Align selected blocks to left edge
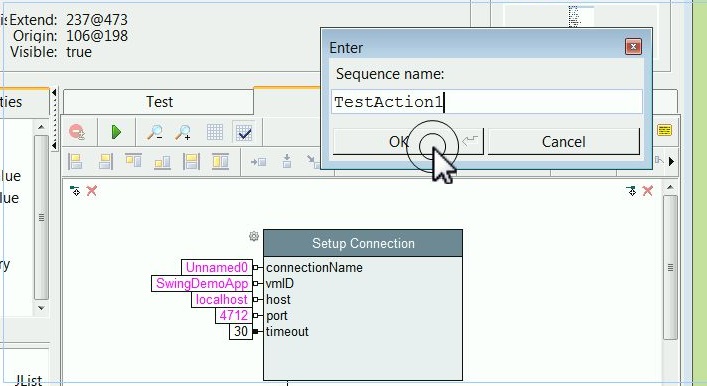The height and width of the screenshot is (386, 707). point(75,161)
